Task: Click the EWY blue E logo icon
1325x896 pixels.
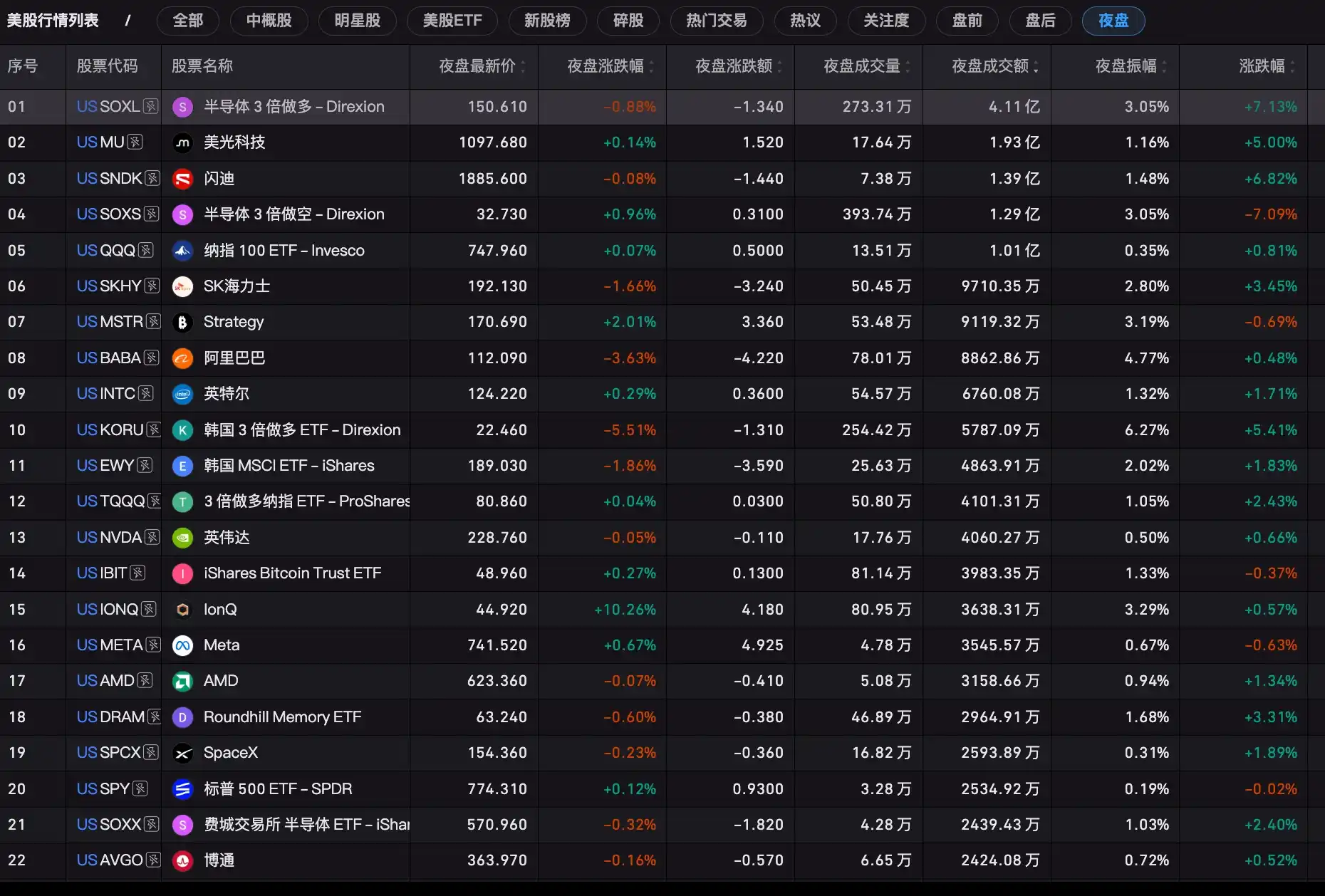Action: coord(183,466)
